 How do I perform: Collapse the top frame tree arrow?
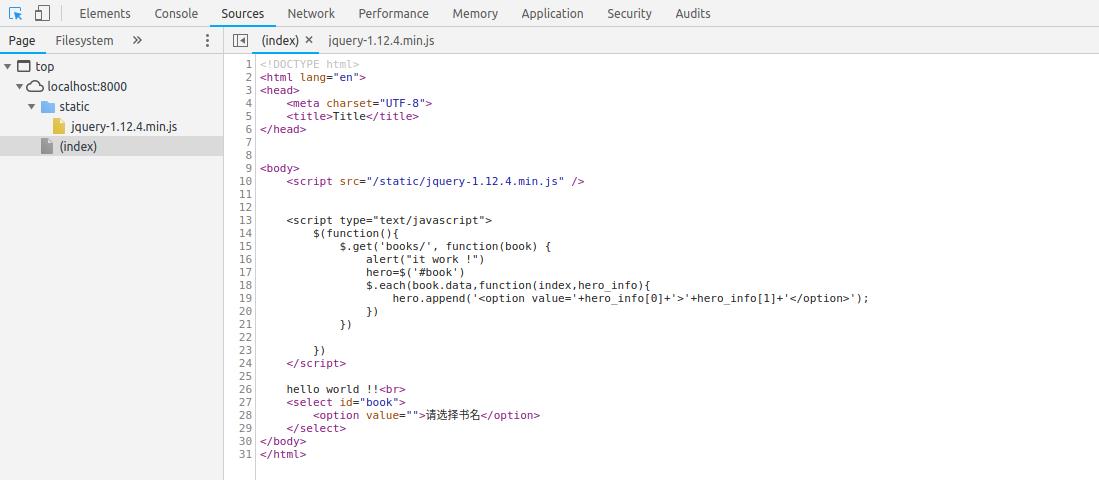point(7,67)
